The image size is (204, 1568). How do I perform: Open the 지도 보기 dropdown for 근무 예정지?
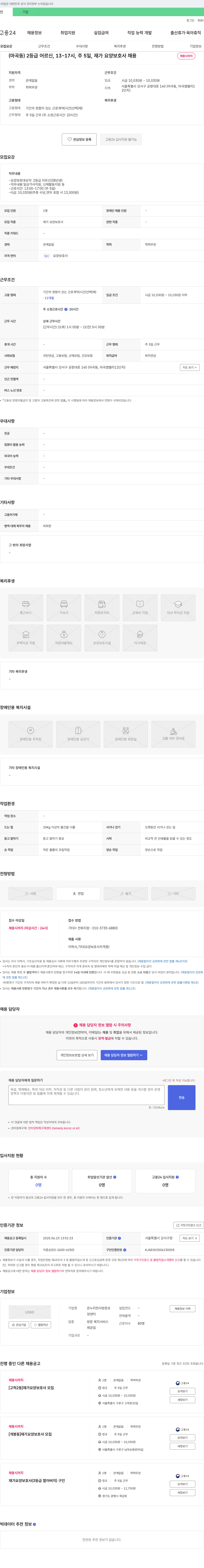[x=189, y=368]
